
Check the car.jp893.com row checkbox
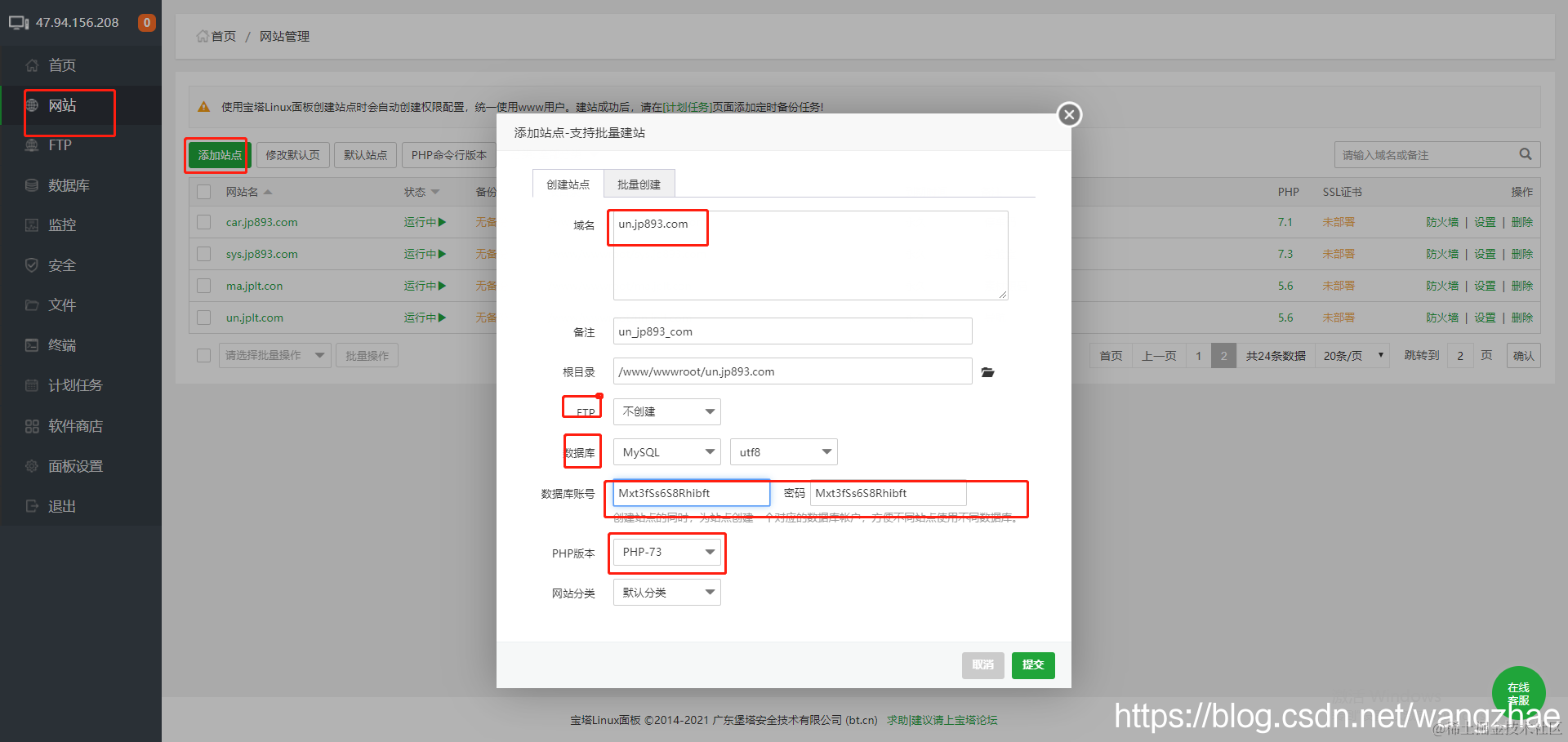click(x=204, y=222)
